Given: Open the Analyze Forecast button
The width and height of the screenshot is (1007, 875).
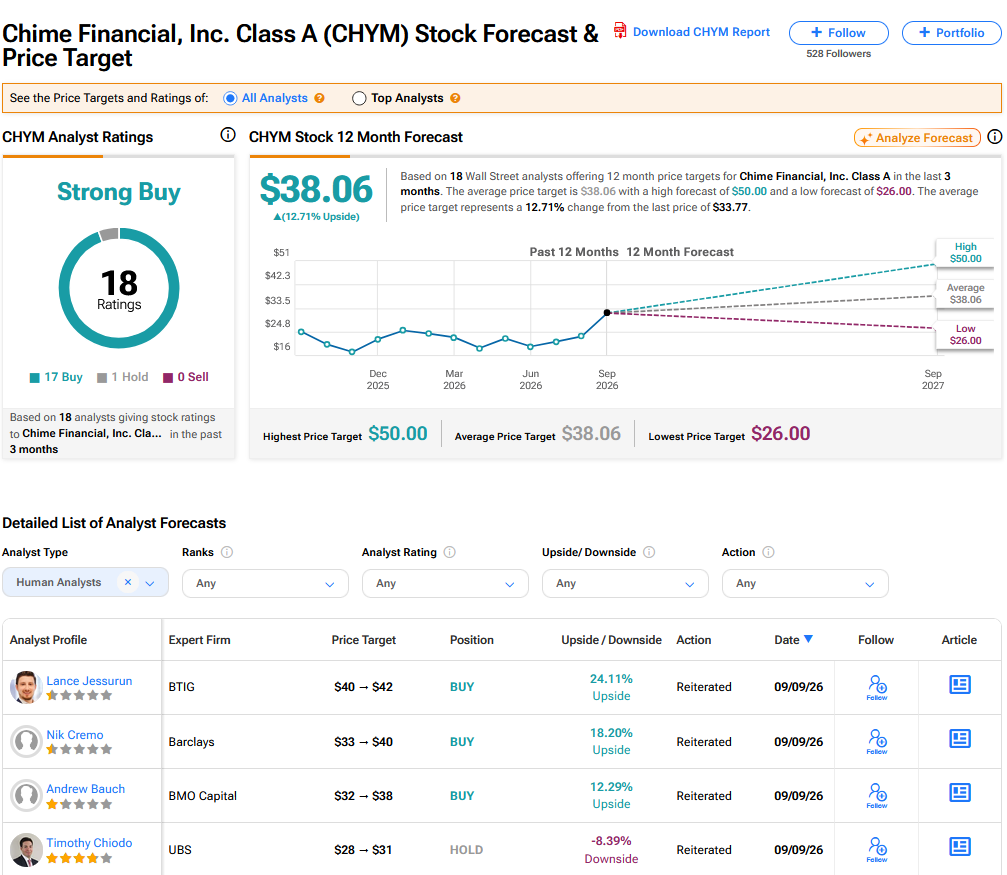Looking at the screenshot, I should [x=917, y=137].
